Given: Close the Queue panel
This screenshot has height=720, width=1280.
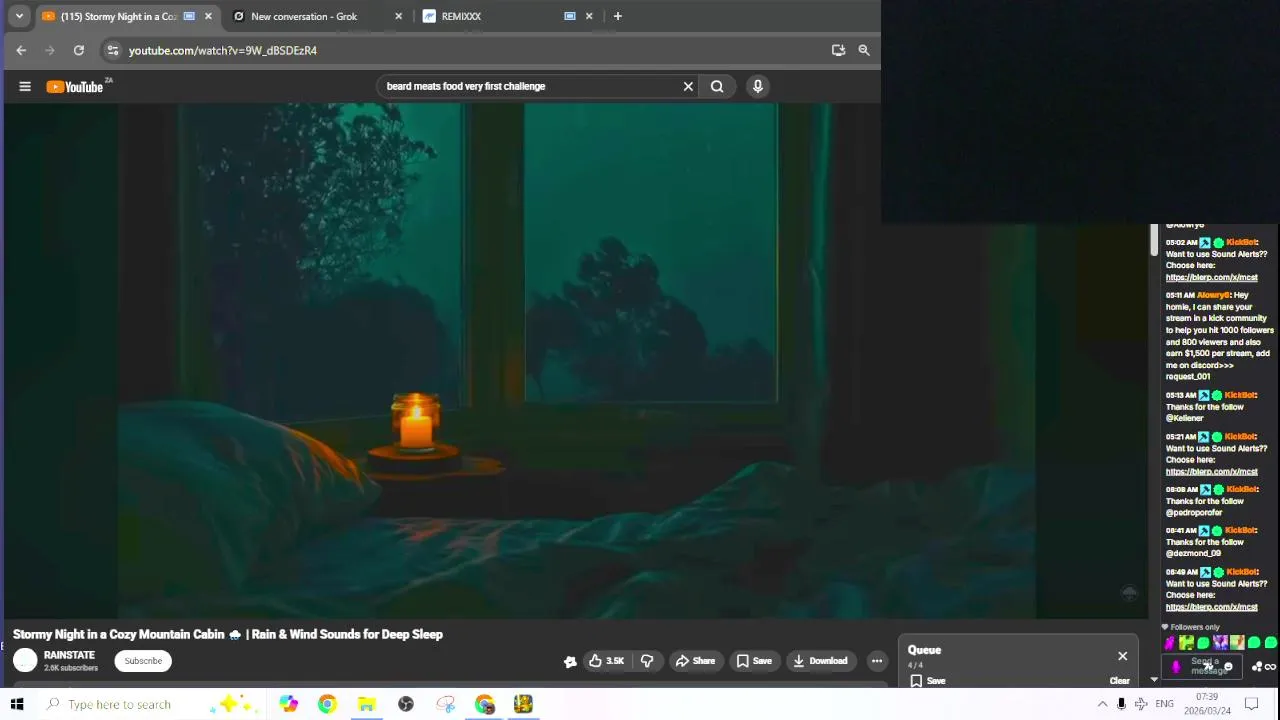Looking at the screenshot, I should [x=1122, y=656].
